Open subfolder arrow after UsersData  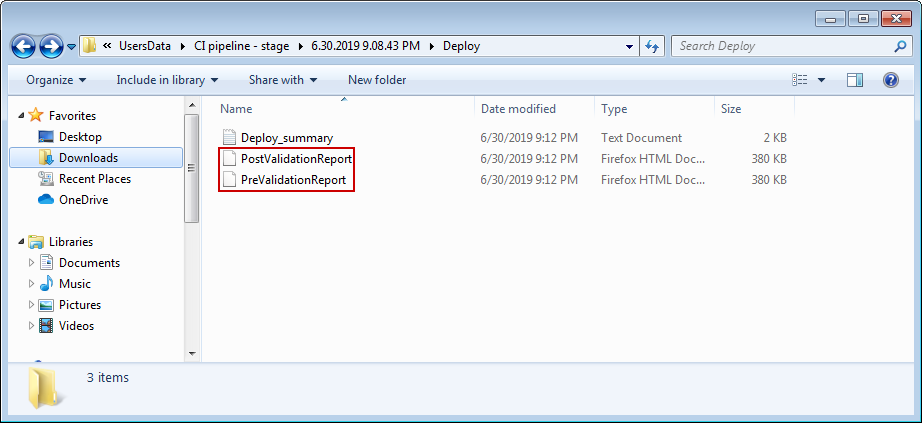[x=181, y=46]
